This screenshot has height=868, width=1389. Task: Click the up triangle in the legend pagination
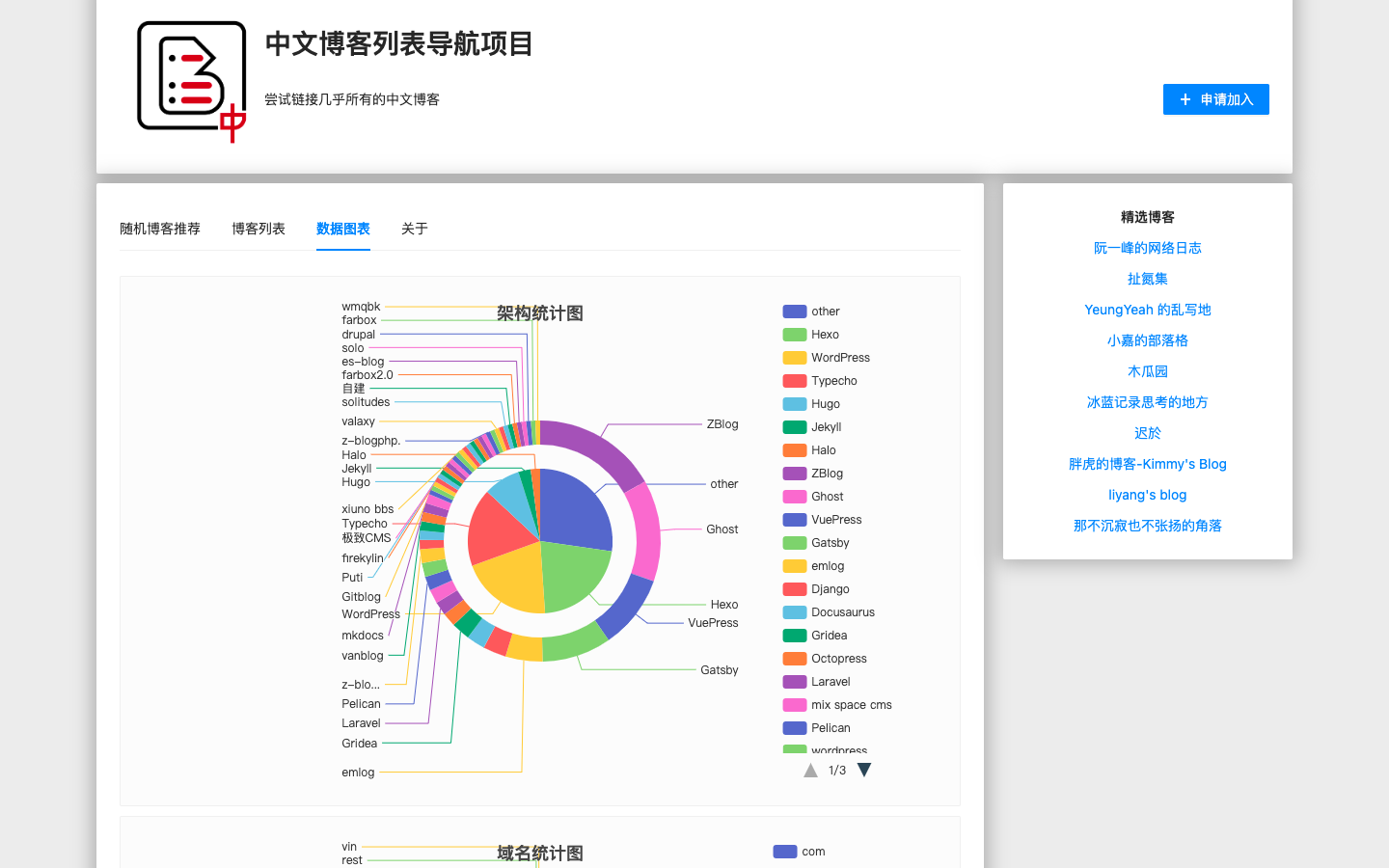coord(810,770)
